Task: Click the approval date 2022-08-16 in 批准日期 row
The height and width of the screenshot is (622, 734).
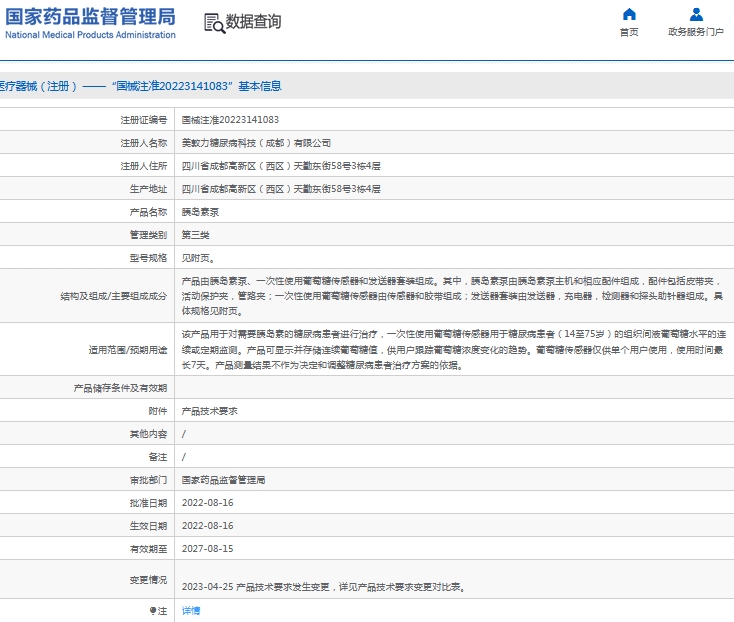Action: click(x=207, y=503)
